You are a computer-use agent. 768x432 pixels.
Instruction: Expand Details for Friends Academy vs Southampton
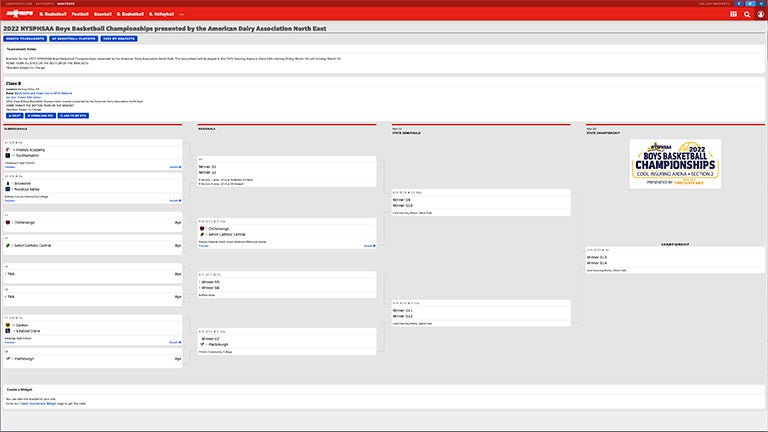(x=175, y=167)
